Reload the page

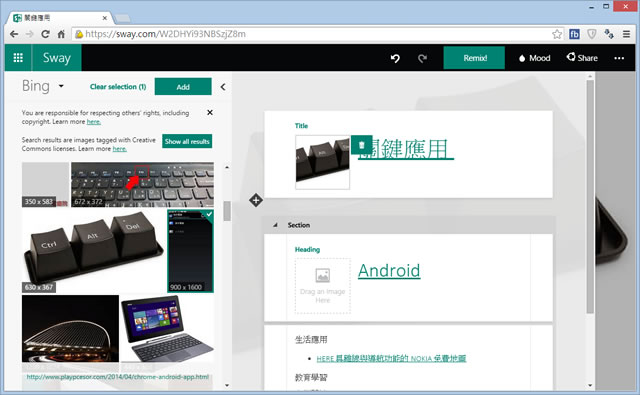point(45,34)
